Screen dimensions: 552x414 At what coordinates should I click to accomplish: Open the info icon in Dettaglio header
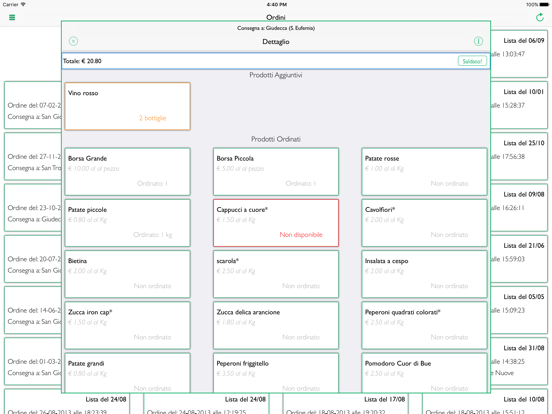[x=478, y=41]
